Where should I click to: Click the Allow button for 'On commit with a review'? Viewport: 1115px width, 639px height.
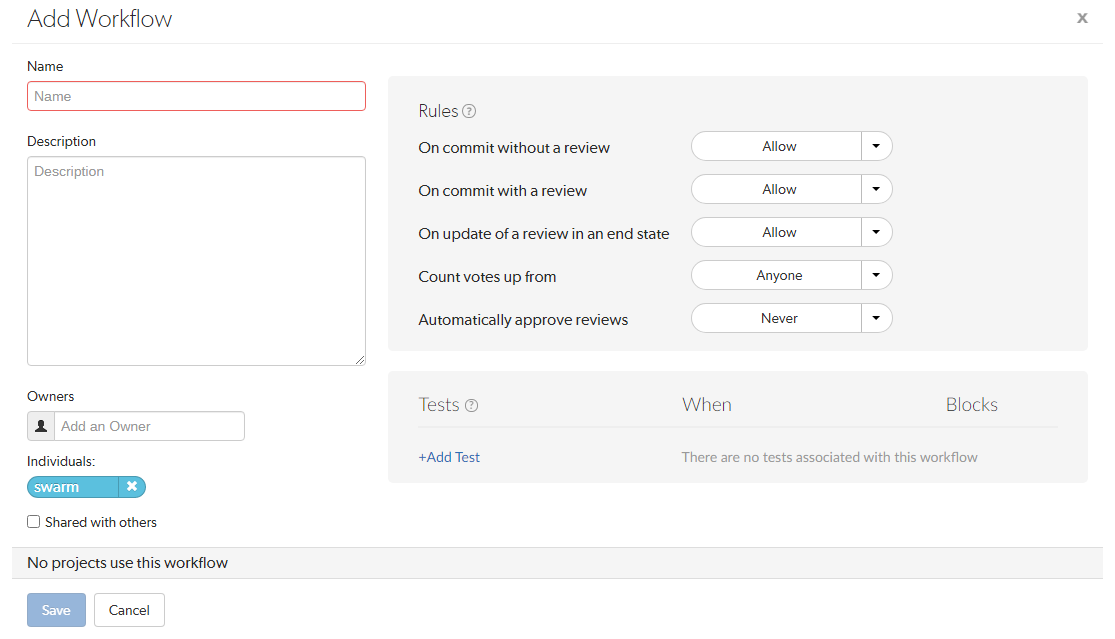click(778, 189)
